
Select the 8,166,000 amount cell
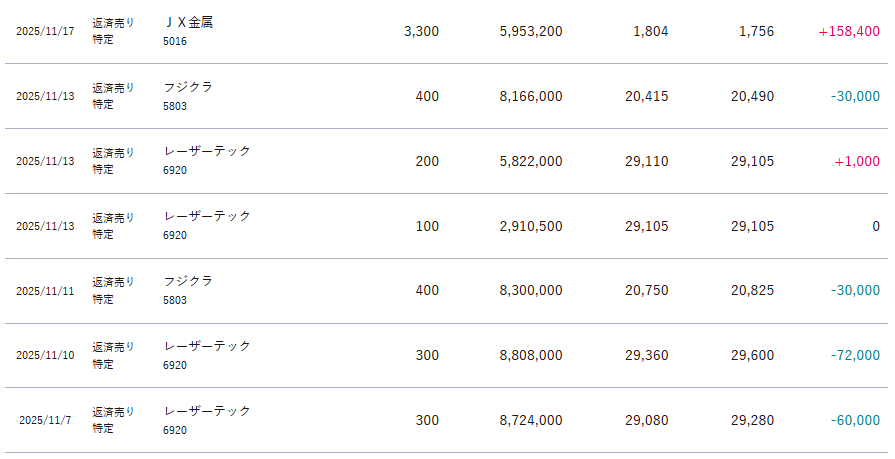(530, 96)
